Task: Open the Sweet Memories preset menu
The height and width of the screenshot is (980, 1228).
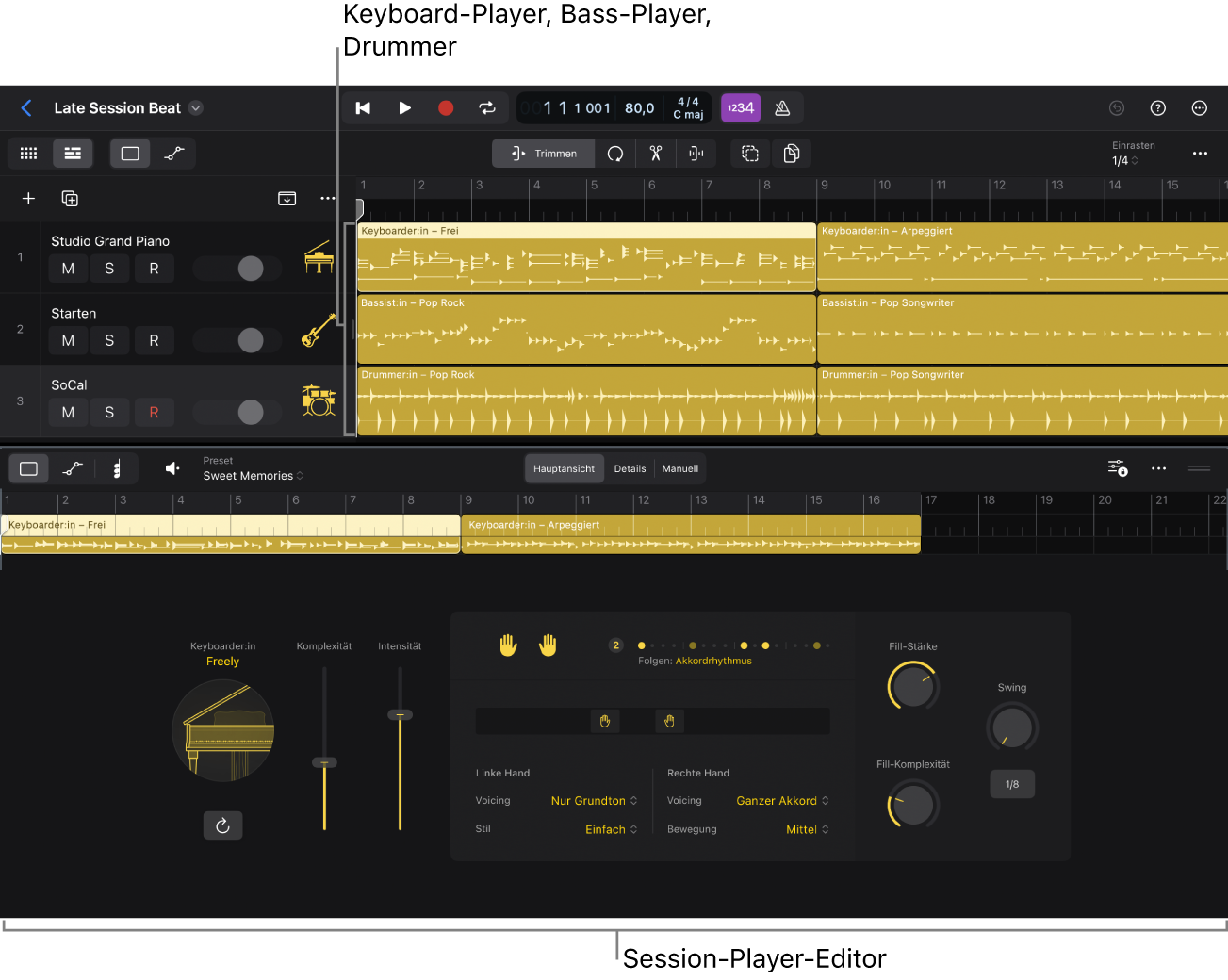Action: click(x=254, y=476)
